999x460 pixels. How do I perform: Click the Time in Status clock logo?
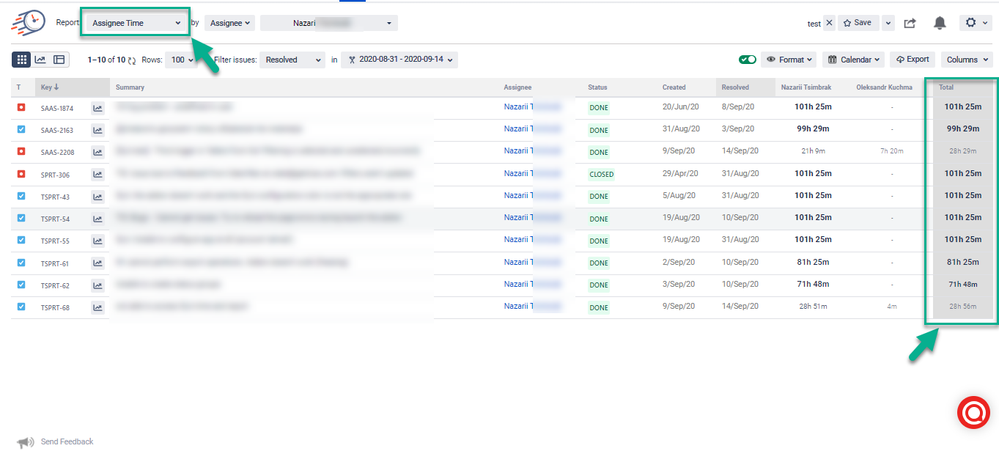coord(29,23)
